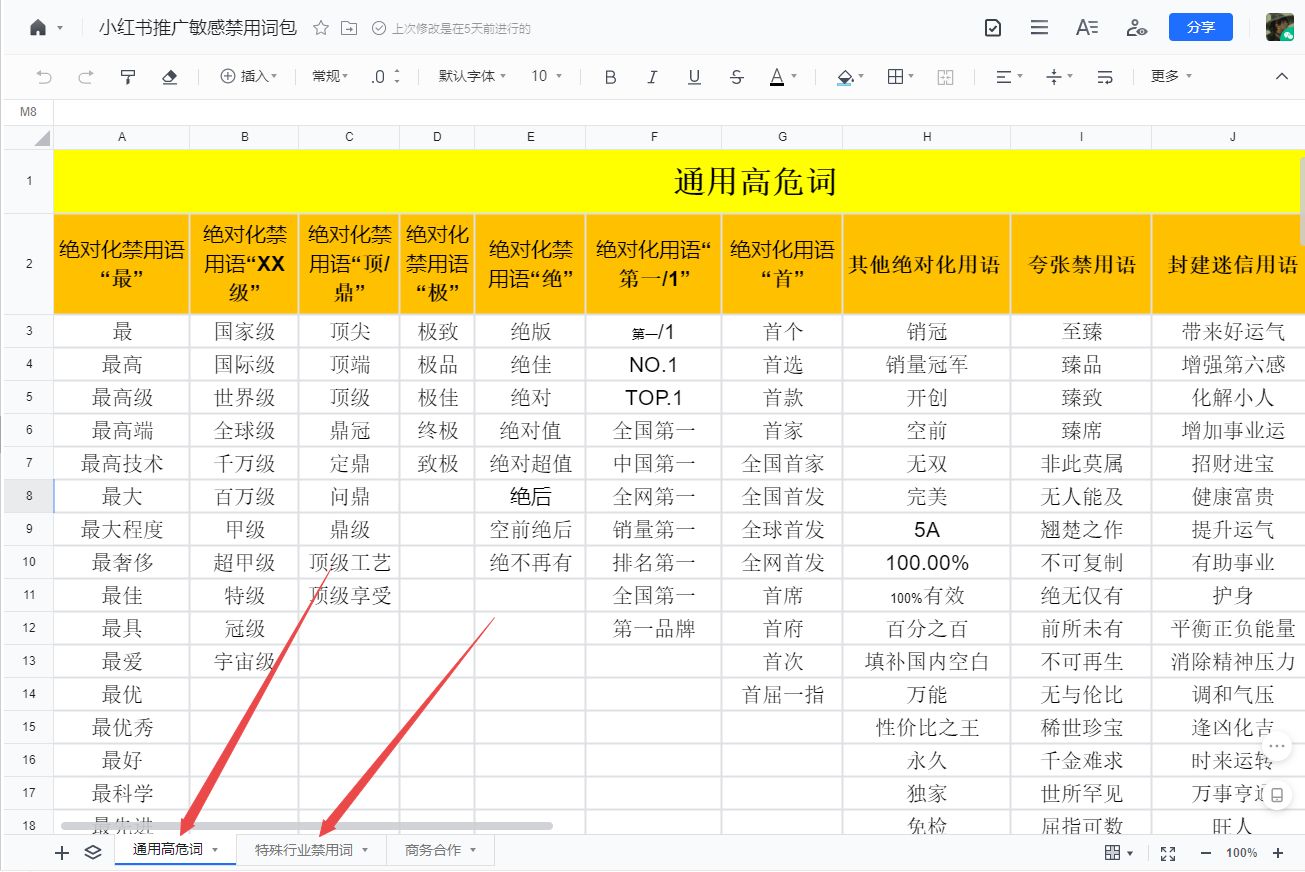
Task: Apply bold formatting to selection
Action: [610, 75]
